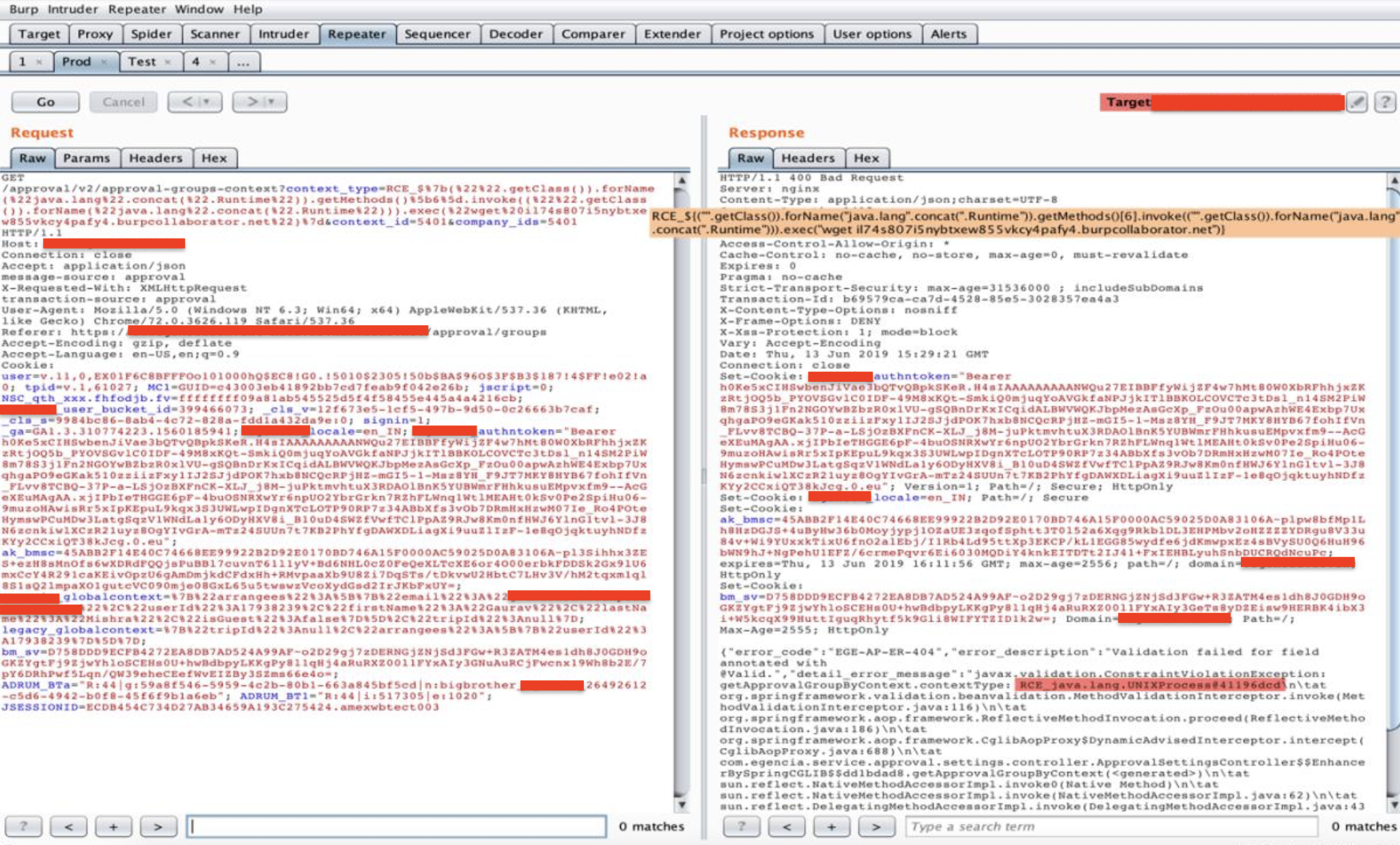Image resolution: width=1400 pixels, height=845 pixels.
Task: Go to next request in history
Action: [260, 102]
